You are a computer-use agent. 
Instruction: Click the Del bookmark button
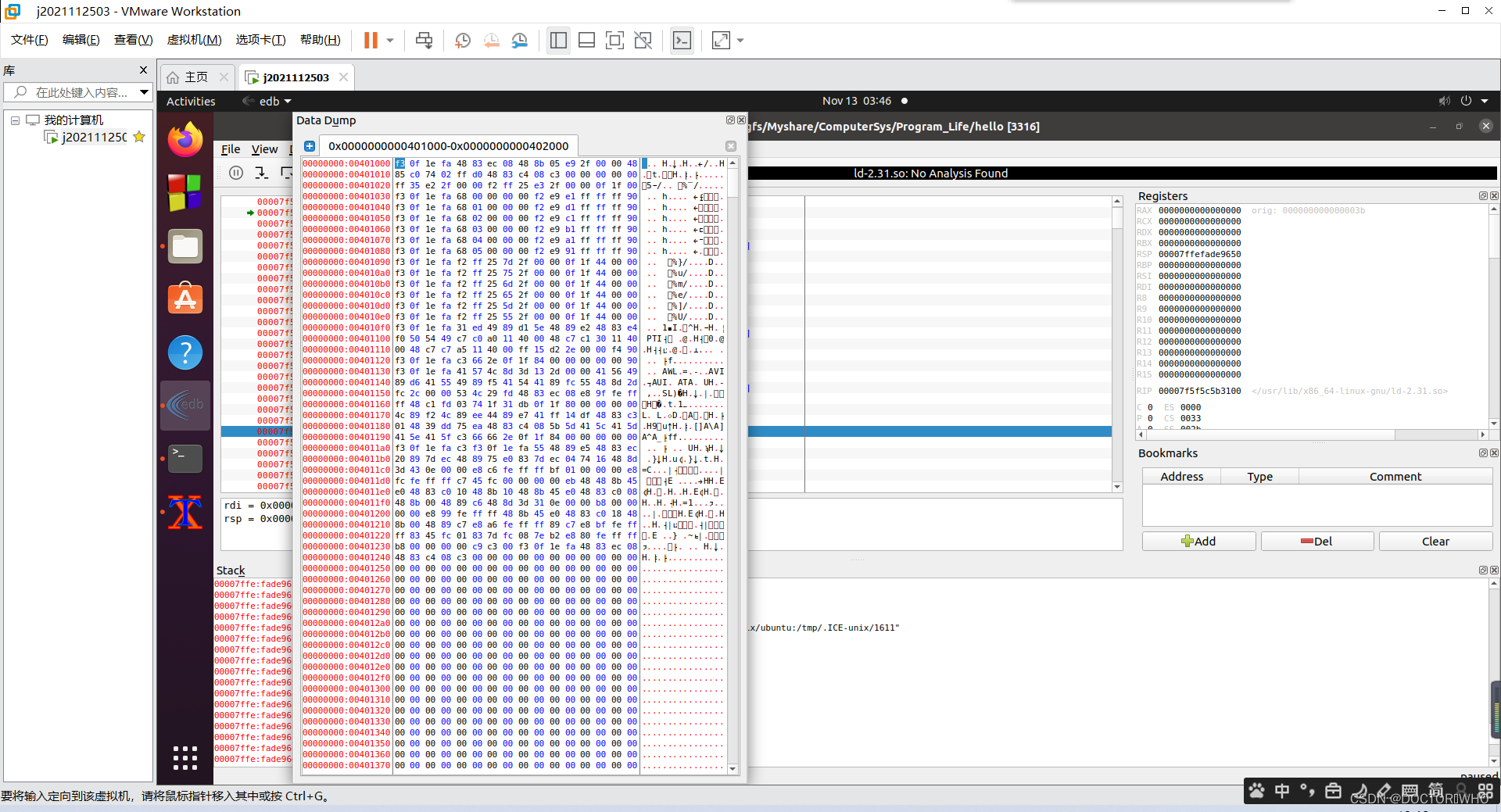click(1317, 542)
